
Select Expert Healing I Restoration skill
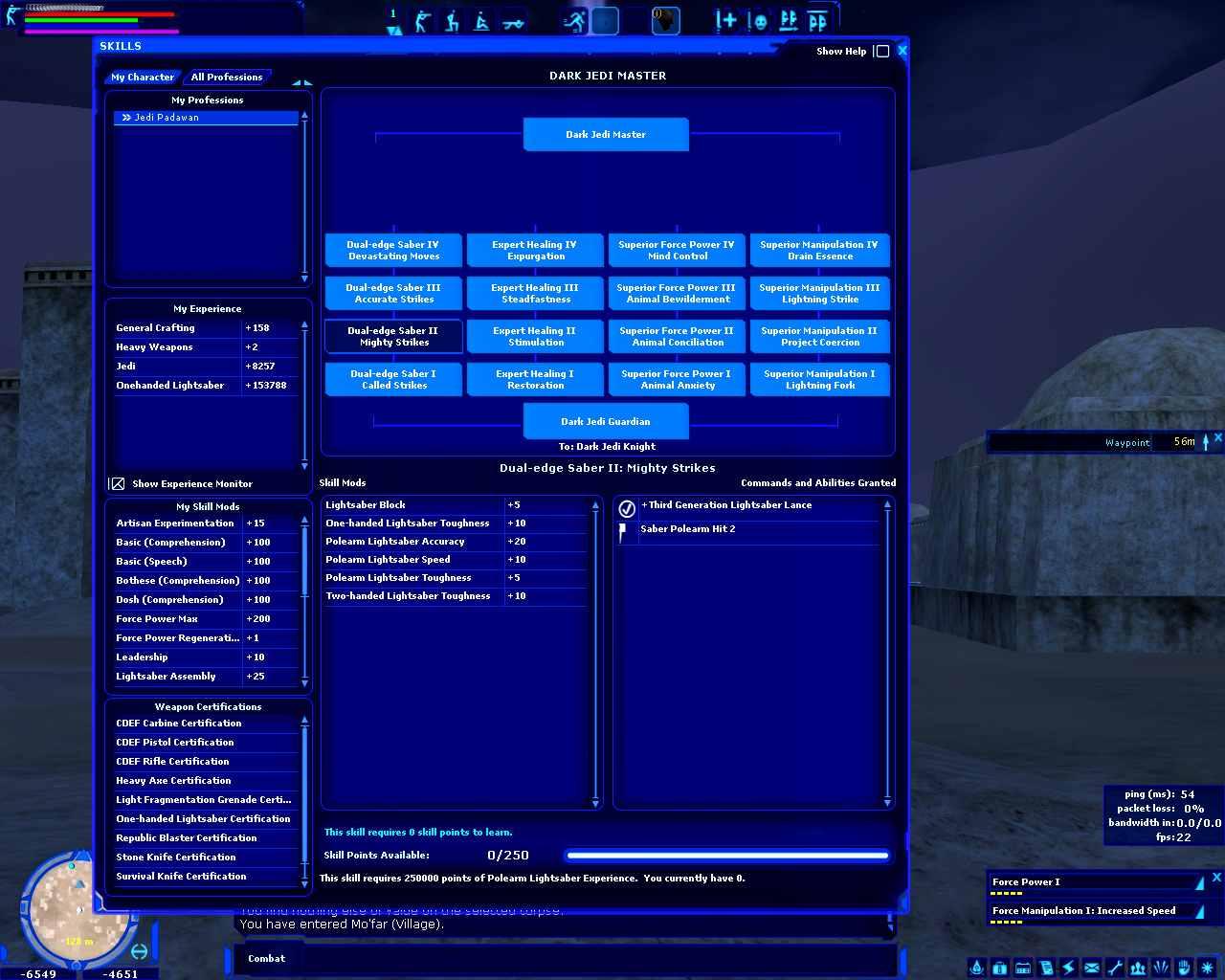(x=535, y=380)
